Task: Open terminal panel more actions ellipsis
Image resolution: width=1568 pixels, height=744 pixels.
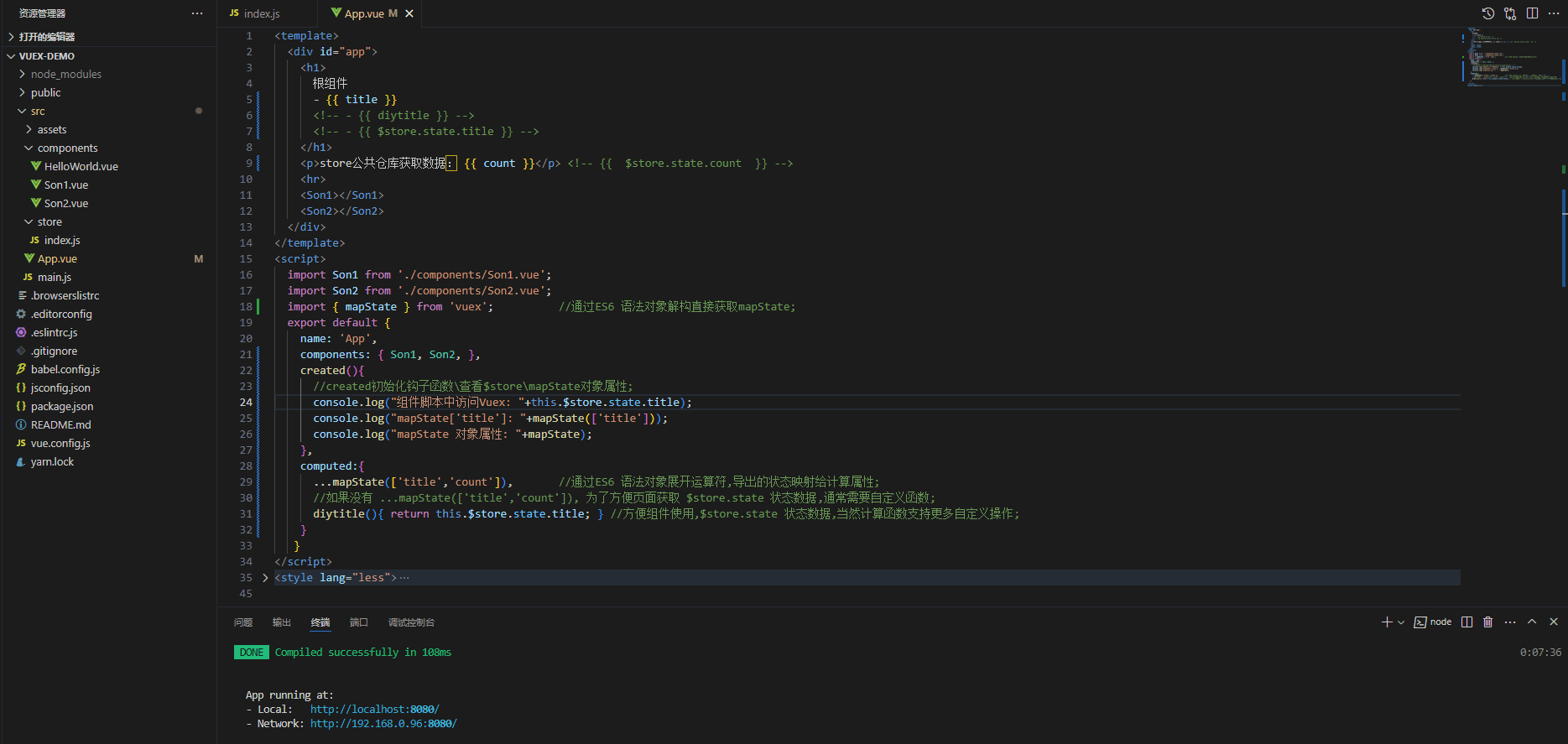Action: pos(1510,622)
